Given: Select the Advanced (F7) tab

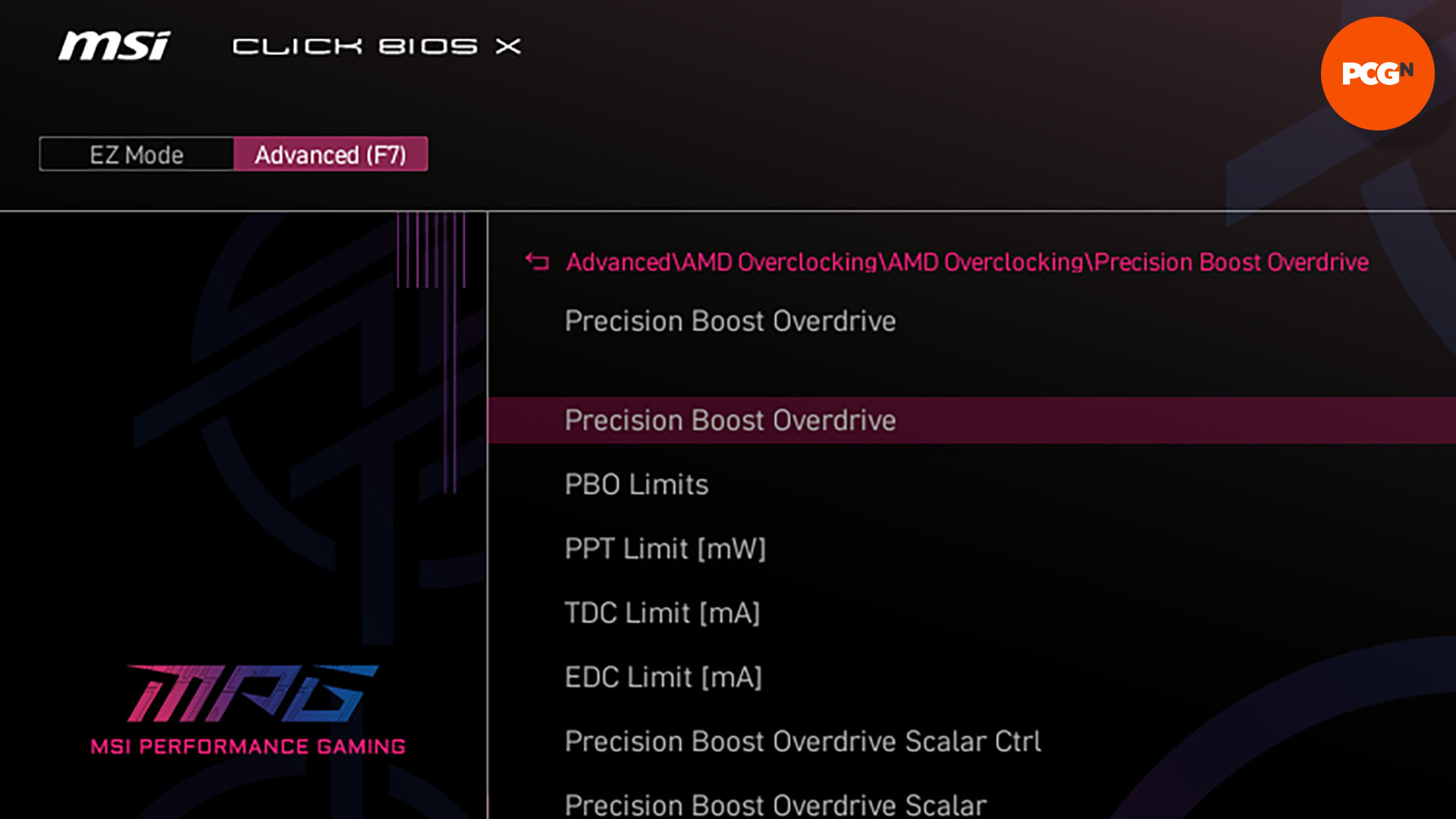Looking at the screenshot, I should click(329, 153).
